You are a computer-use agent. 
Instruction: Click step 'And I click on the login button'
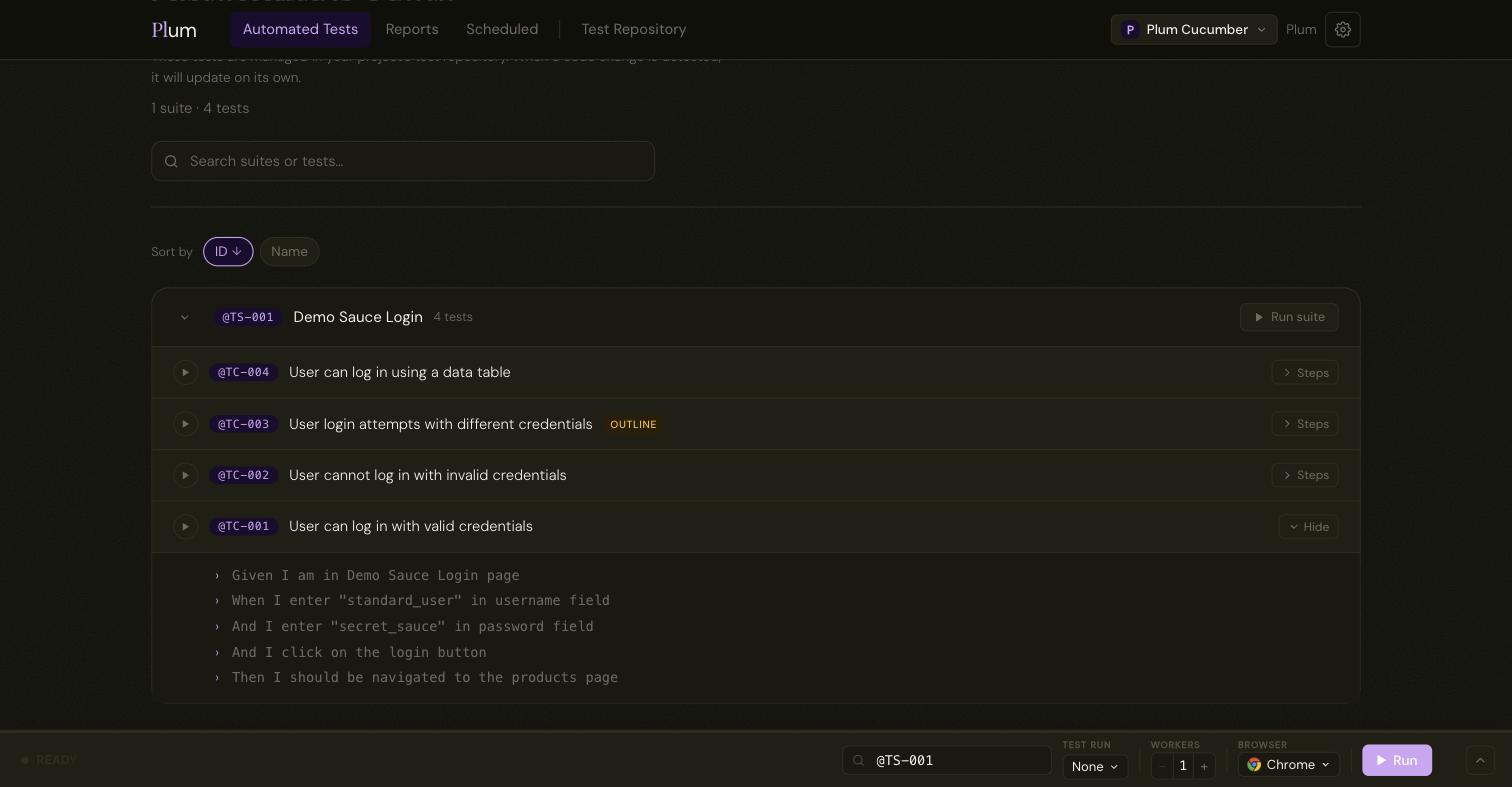[x=359, y=652]
